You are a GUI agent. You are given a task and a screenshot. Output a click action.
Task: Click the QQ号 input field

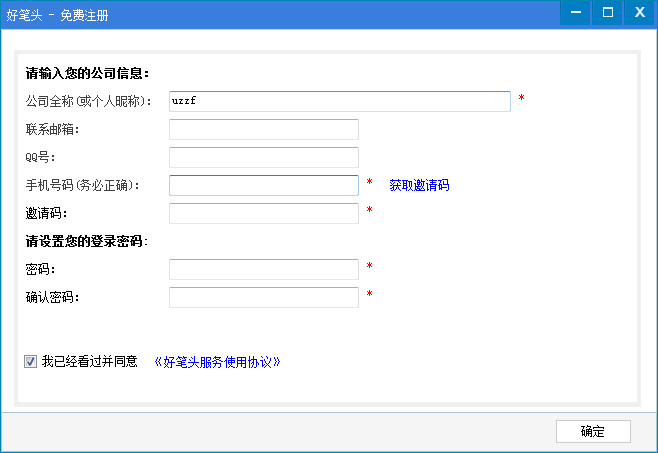coord(264,157)
